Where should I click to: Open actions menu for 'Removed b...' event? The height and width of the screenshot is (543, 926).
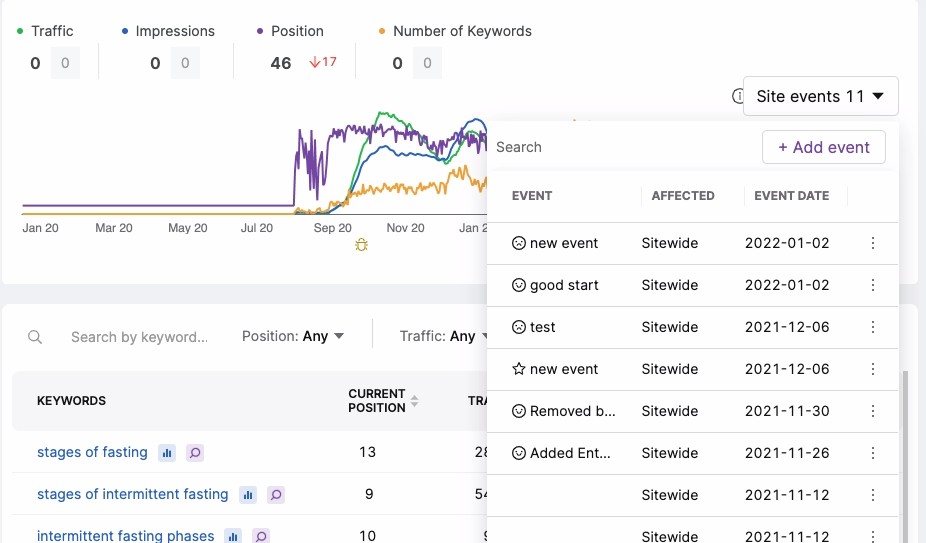[873, 411]
